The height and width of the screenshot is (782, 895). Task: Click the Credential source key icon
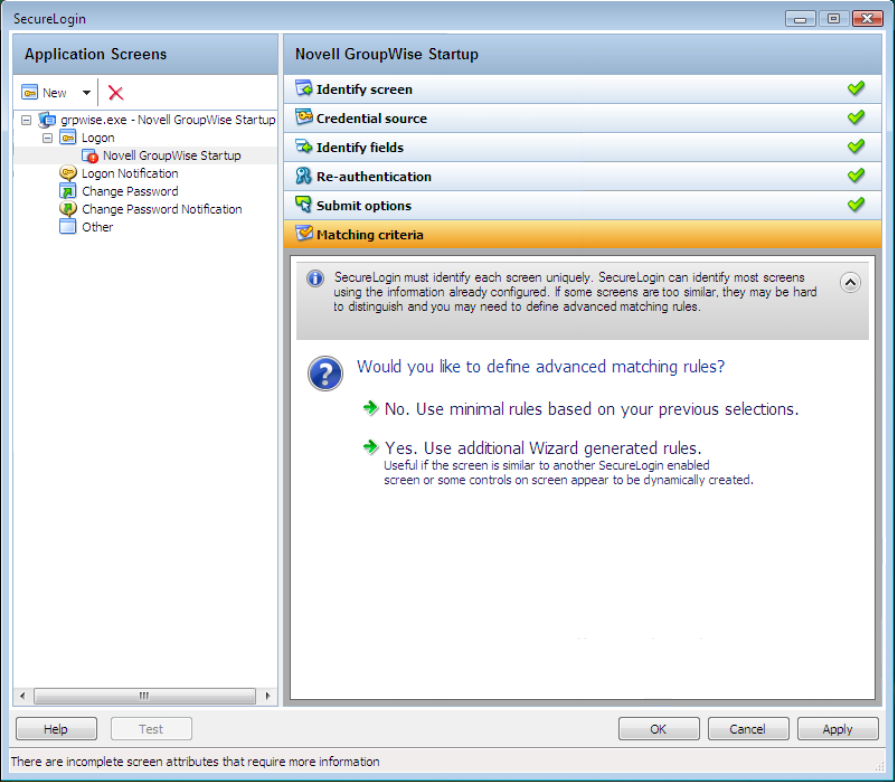tap(304, 117)
